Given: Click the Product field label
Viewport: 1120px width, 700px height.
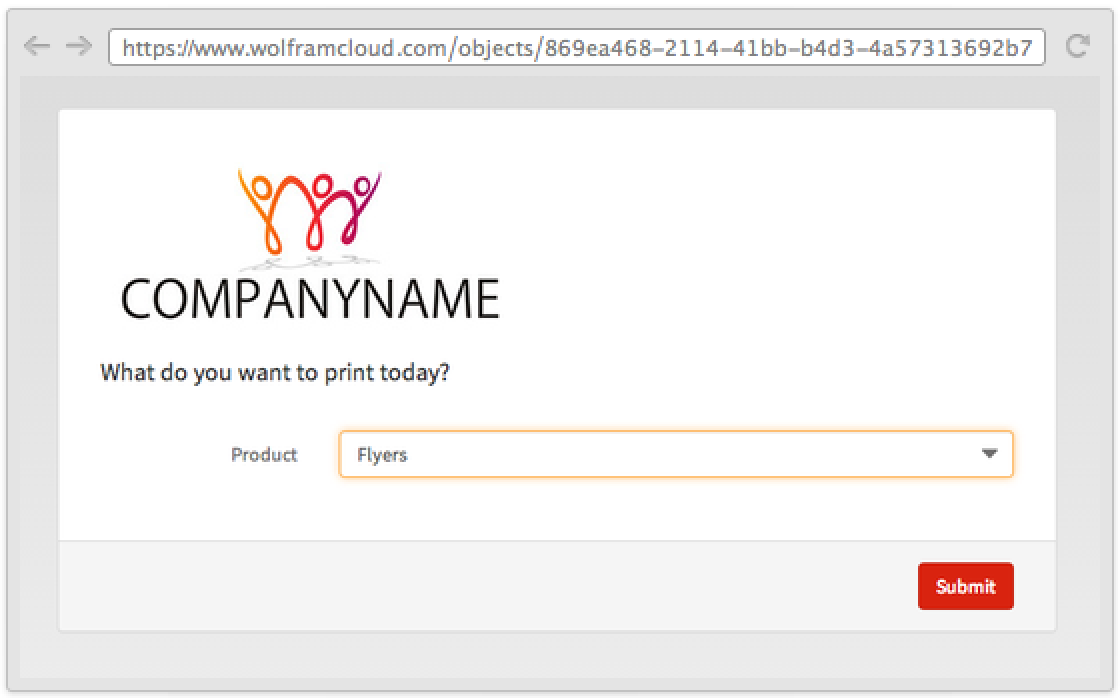Looking at the screenshot, I should click(x=264, y=455).
